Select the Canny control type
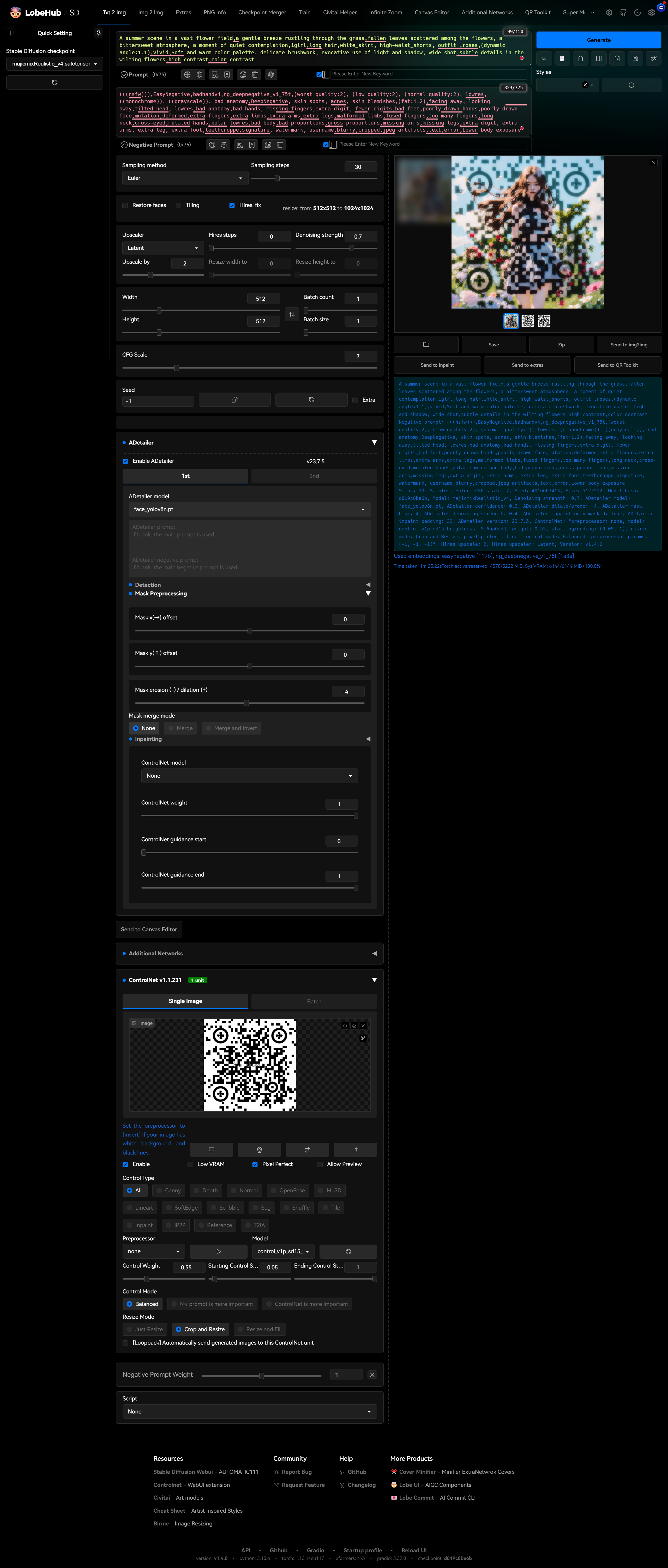This screenshot has height=1568, width=668. click(168, 1191)
